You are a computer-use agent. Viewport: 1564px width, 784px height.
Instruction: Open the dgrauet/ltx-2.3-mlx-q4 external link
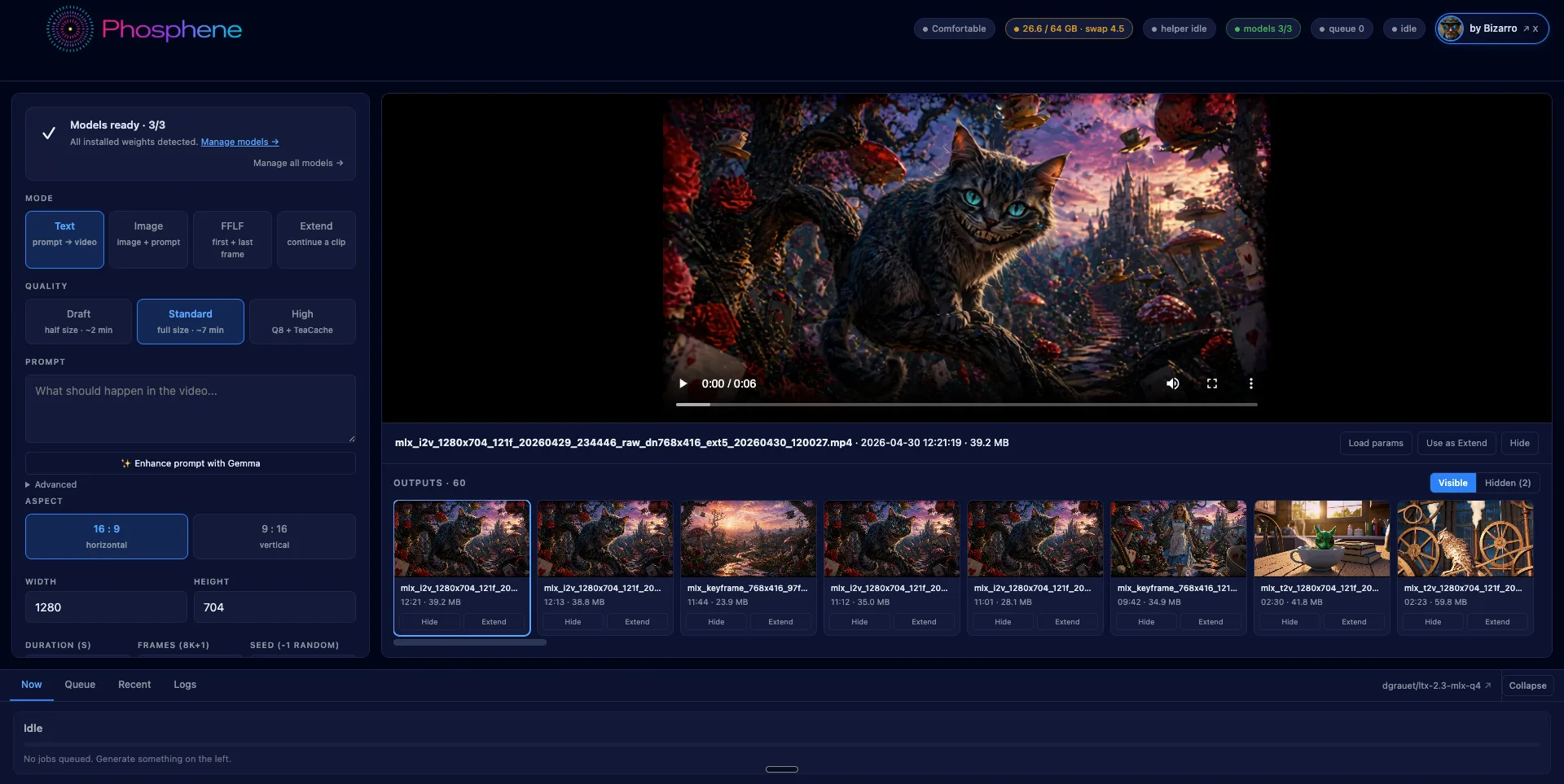point(1435,685)
